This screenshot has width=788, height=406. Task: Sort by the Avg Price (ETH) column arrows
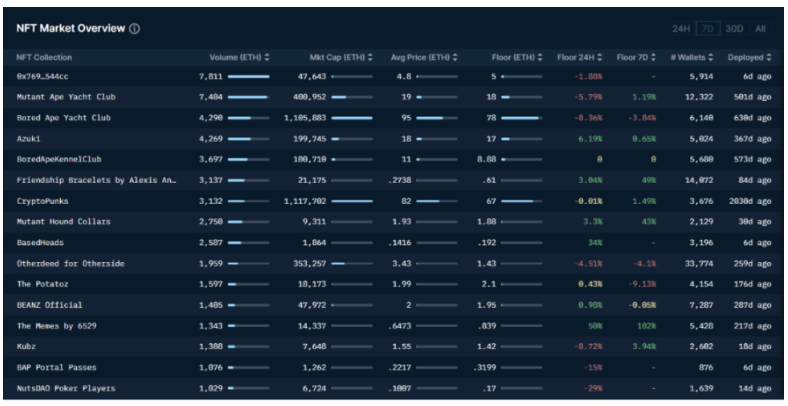[455, 57]
